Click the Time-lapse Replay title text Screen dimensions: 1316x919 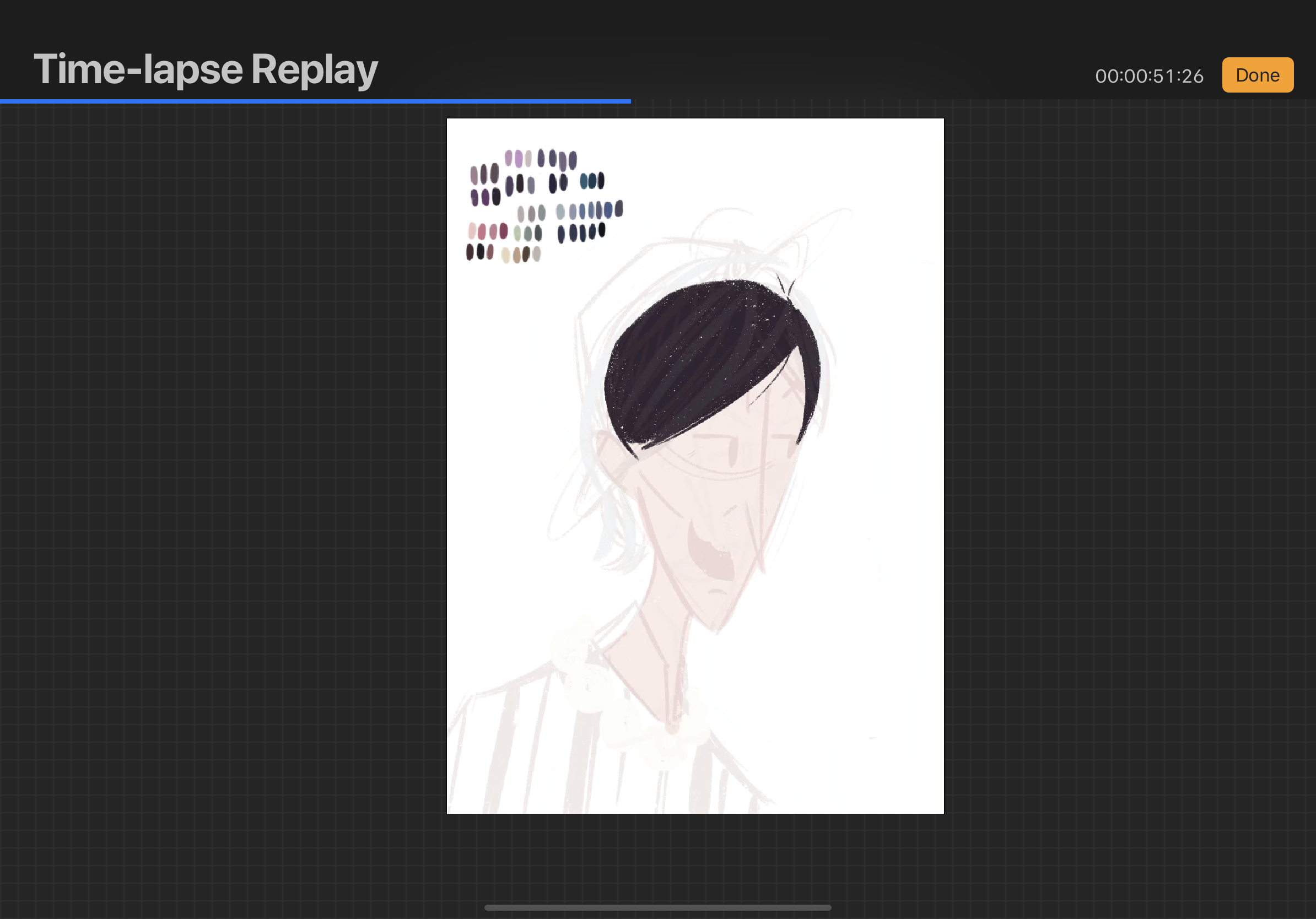click(x=205, y=69)
